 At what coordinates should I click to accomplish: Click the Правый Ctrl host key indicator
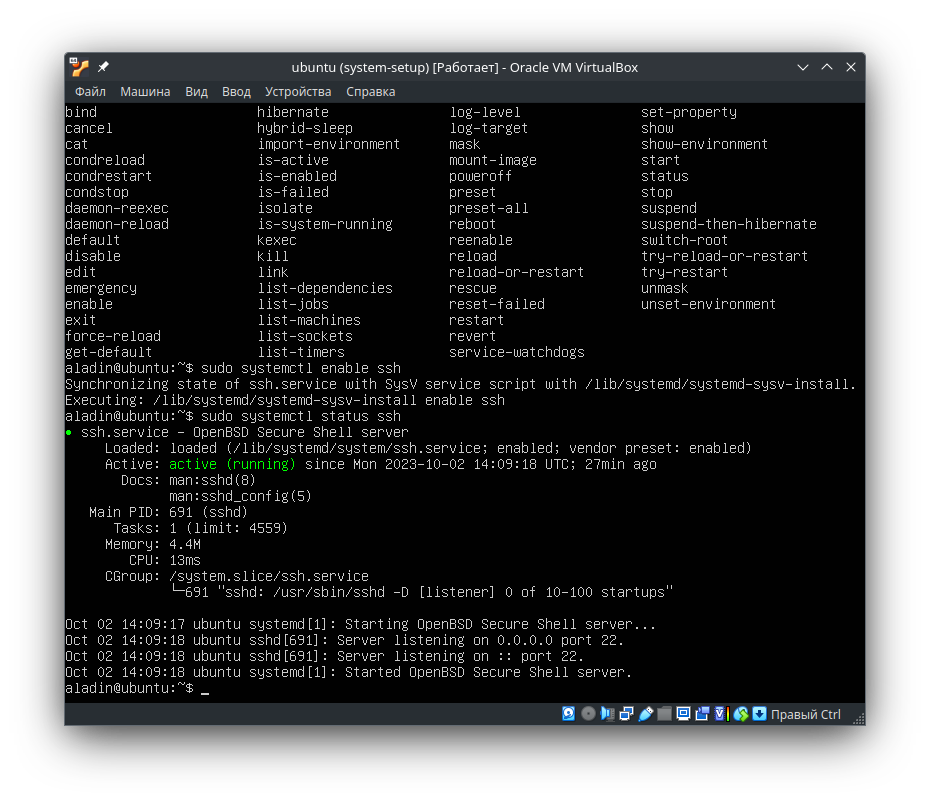click(x=806, y=714)
